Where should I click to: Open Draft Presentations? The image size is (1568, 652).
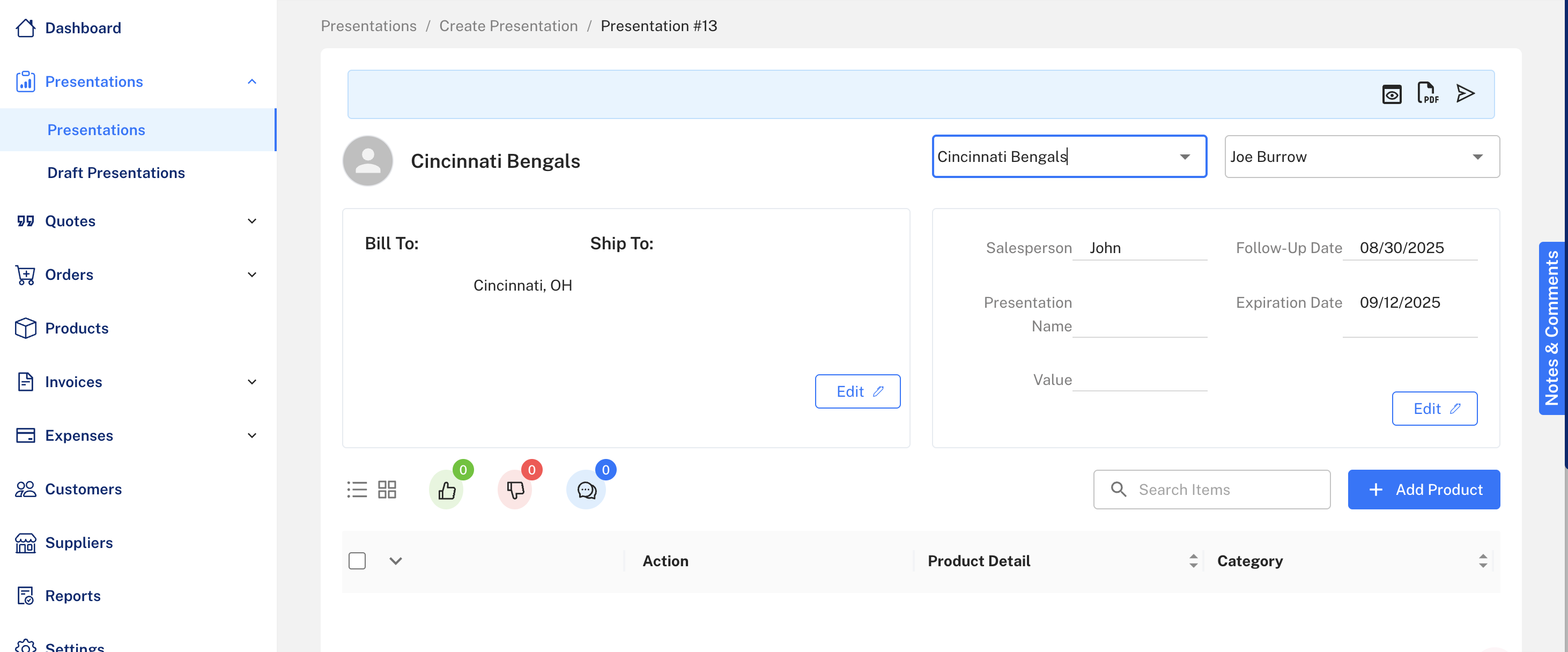coord(116,173)
